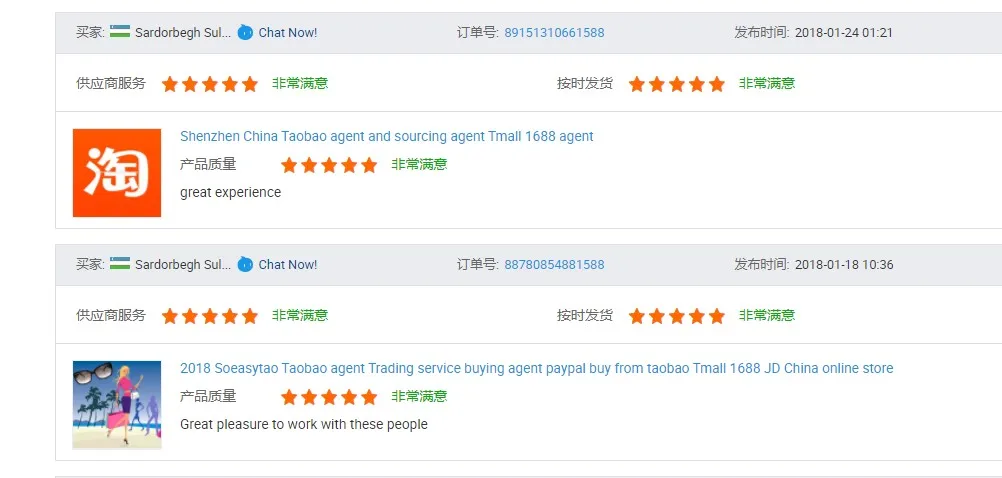The width and height of the screenshot is (1002, 478).
Task: Open order number 89151310661588
Action: pos(554,32)
